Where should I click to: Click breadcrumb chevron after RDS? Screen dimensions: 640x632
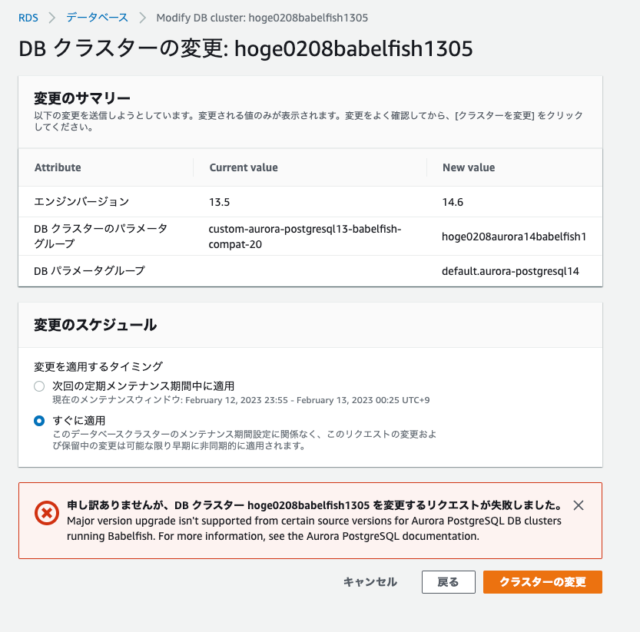coord(52,18)
